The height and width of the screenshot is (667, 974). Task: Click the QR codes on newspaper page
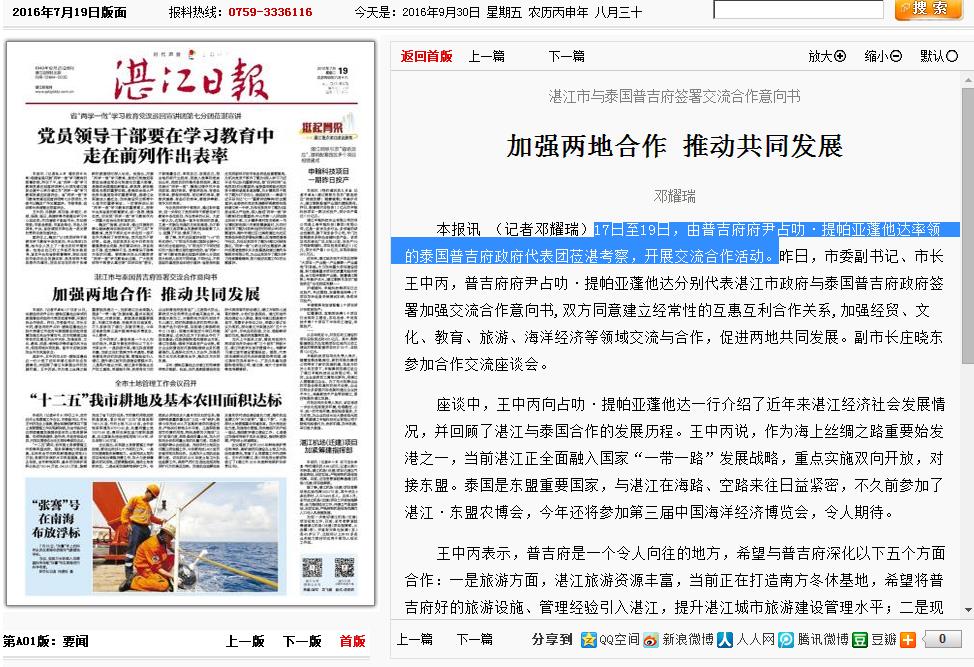pyautogui.click(x=328, y=568)
